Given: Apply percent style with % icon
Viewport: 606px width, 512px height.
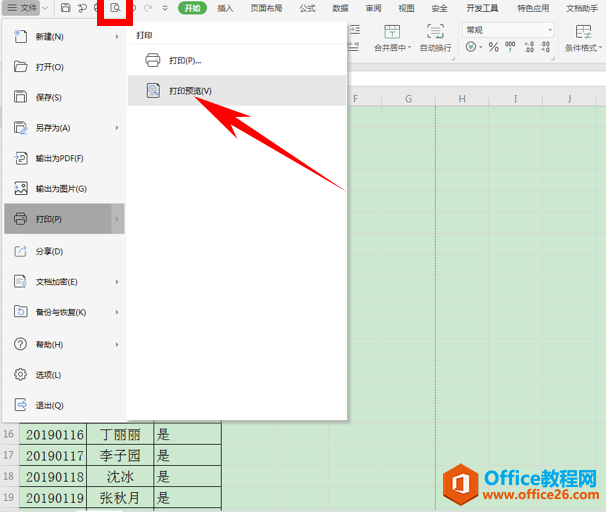Looking at the screenshot, I should 494,47.
